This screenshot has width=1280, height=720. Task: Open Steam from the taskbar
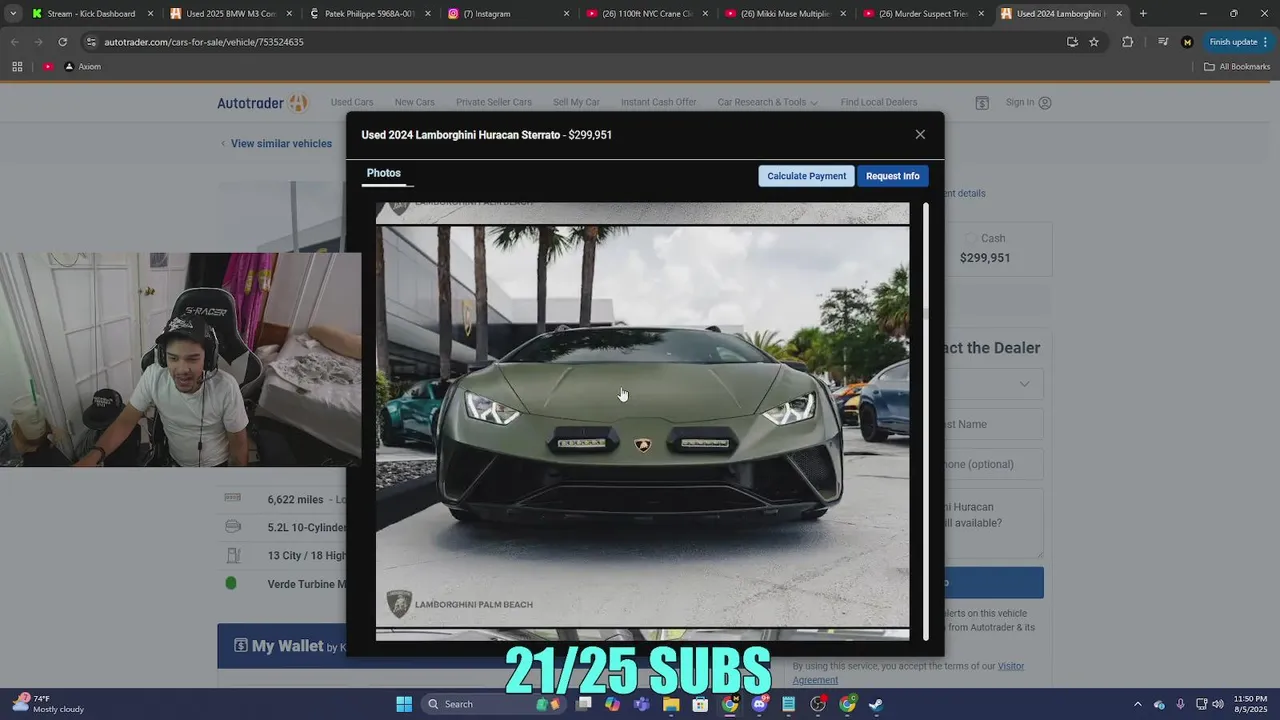click(876, 704)
